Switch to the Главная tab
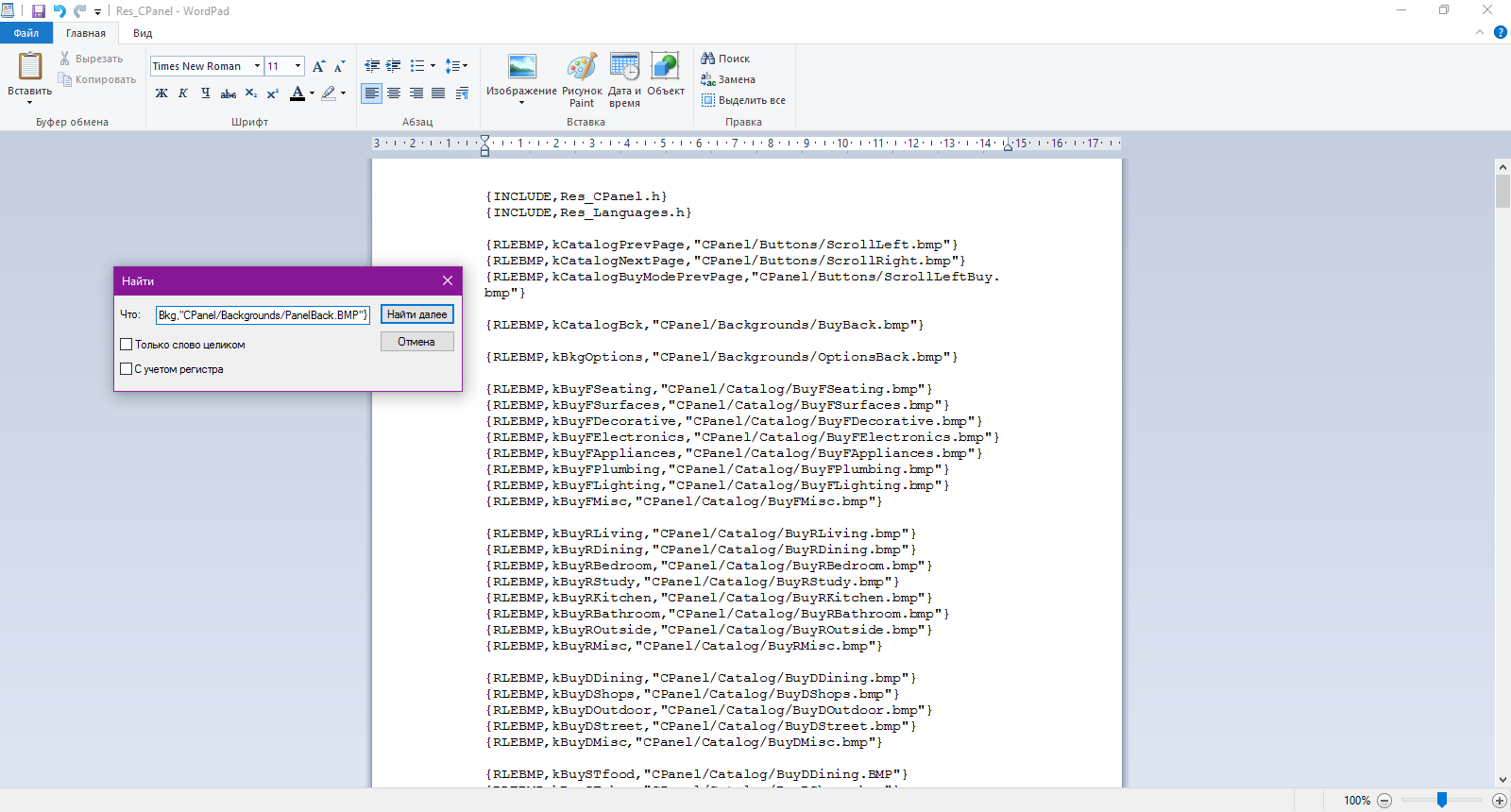Screen dimensions: 1511x812 [x=86, y=33]
